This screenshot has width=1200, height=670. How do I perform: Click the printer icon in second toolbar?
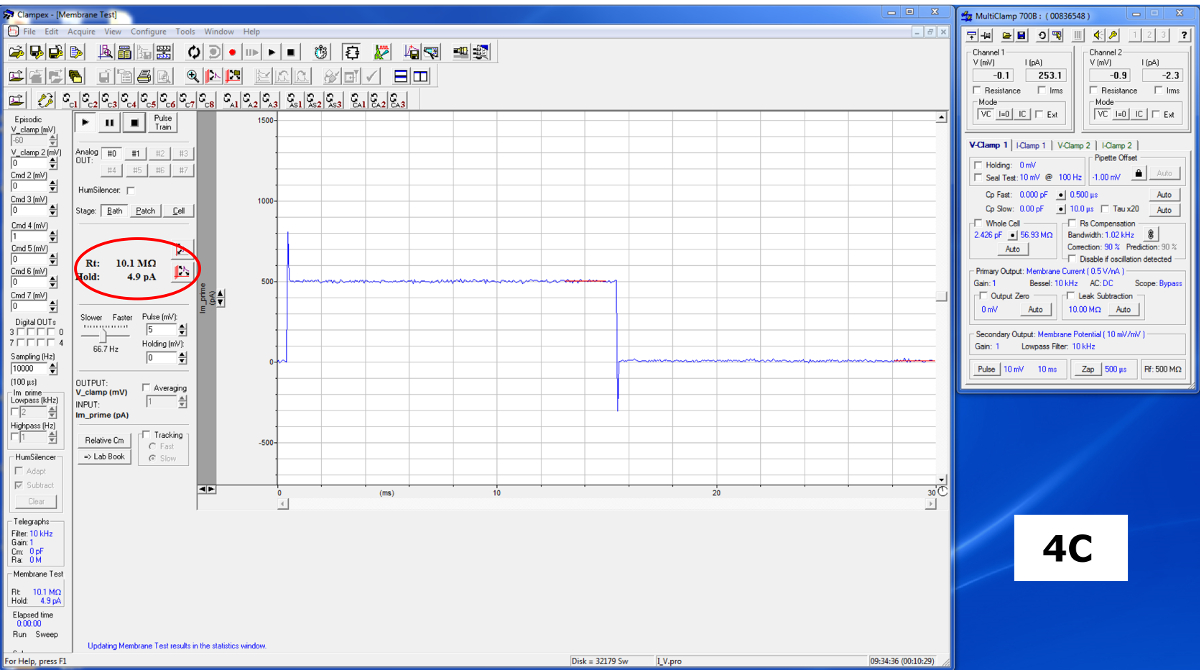point(143,76)
